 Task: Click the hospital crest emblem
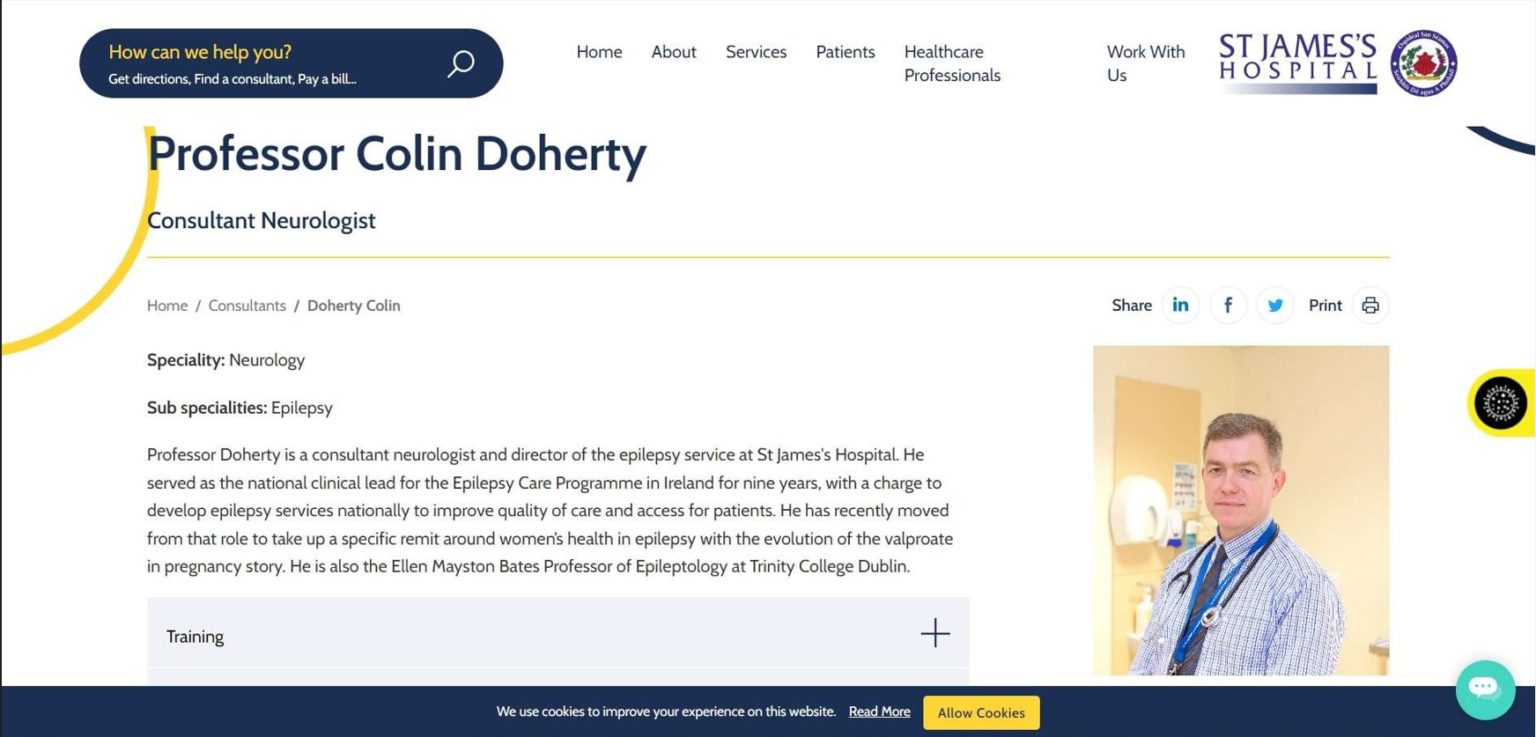(x=1424, y=62)
